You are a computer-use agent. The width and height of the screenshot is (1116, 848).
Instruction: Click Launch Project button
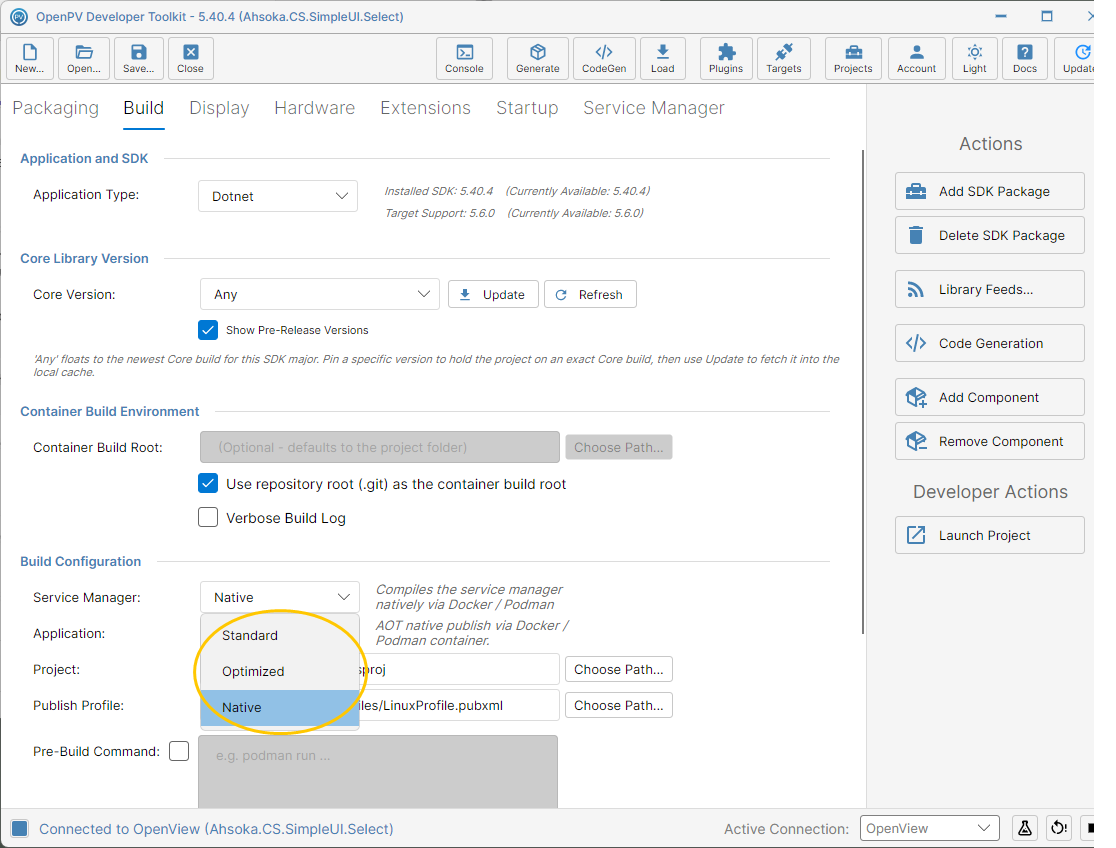point(989,535)
